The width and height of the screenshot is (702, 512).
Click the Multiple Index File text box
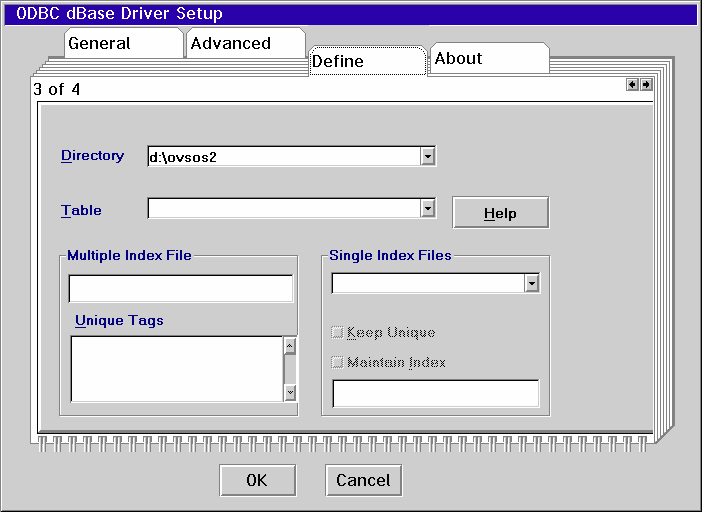[x=181, y=289]
